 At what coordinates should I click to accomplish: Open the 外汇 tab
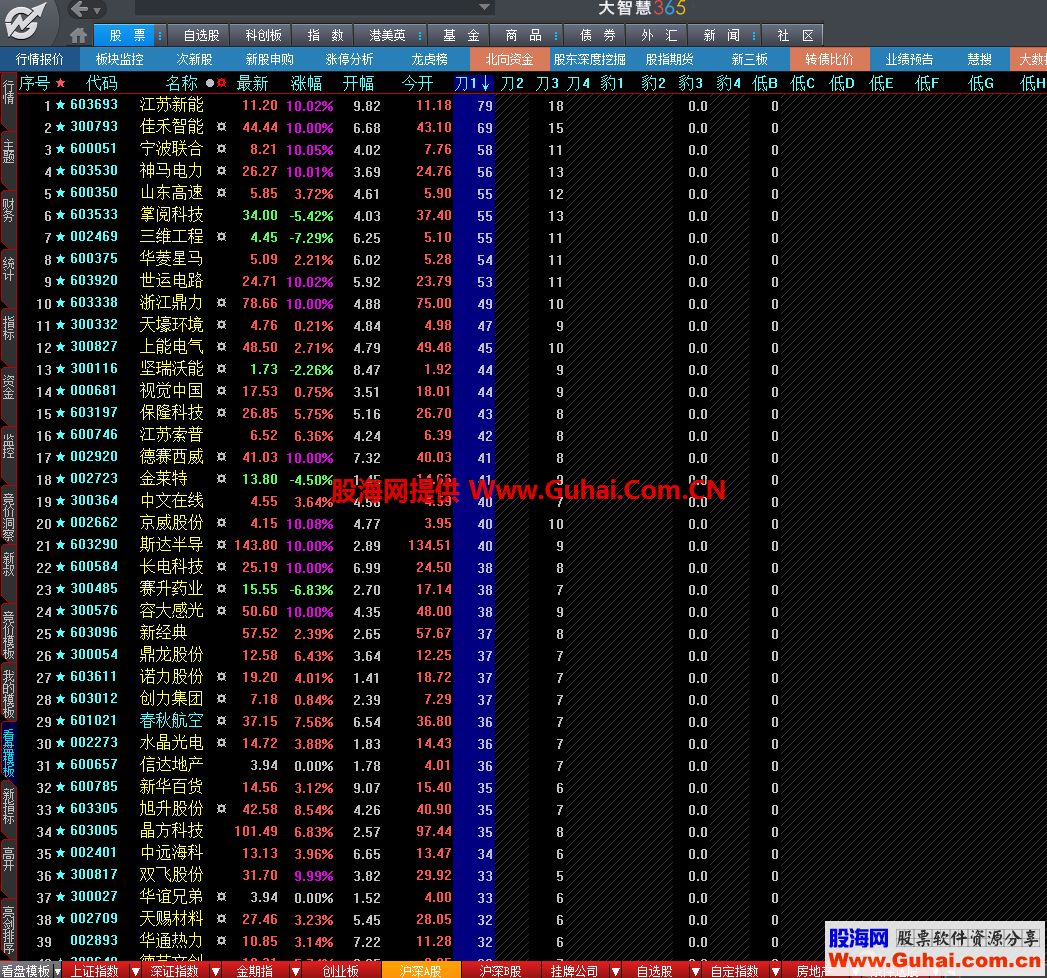pyautogui.click(x=659, y=35)
